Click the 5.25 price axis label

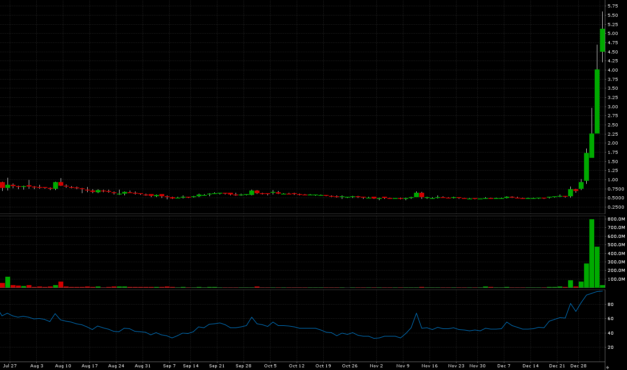pos(613,24)
